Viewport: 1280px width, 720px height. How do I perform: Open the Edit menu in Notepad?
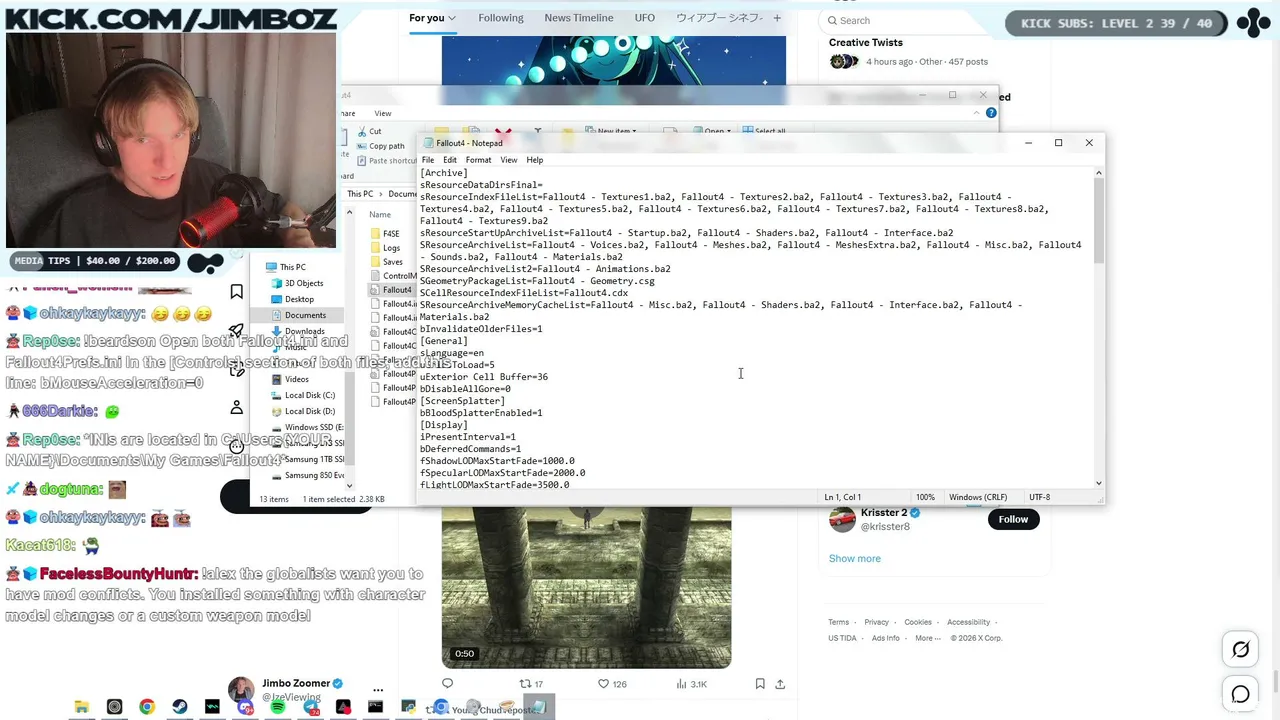[x=450, y=160]
